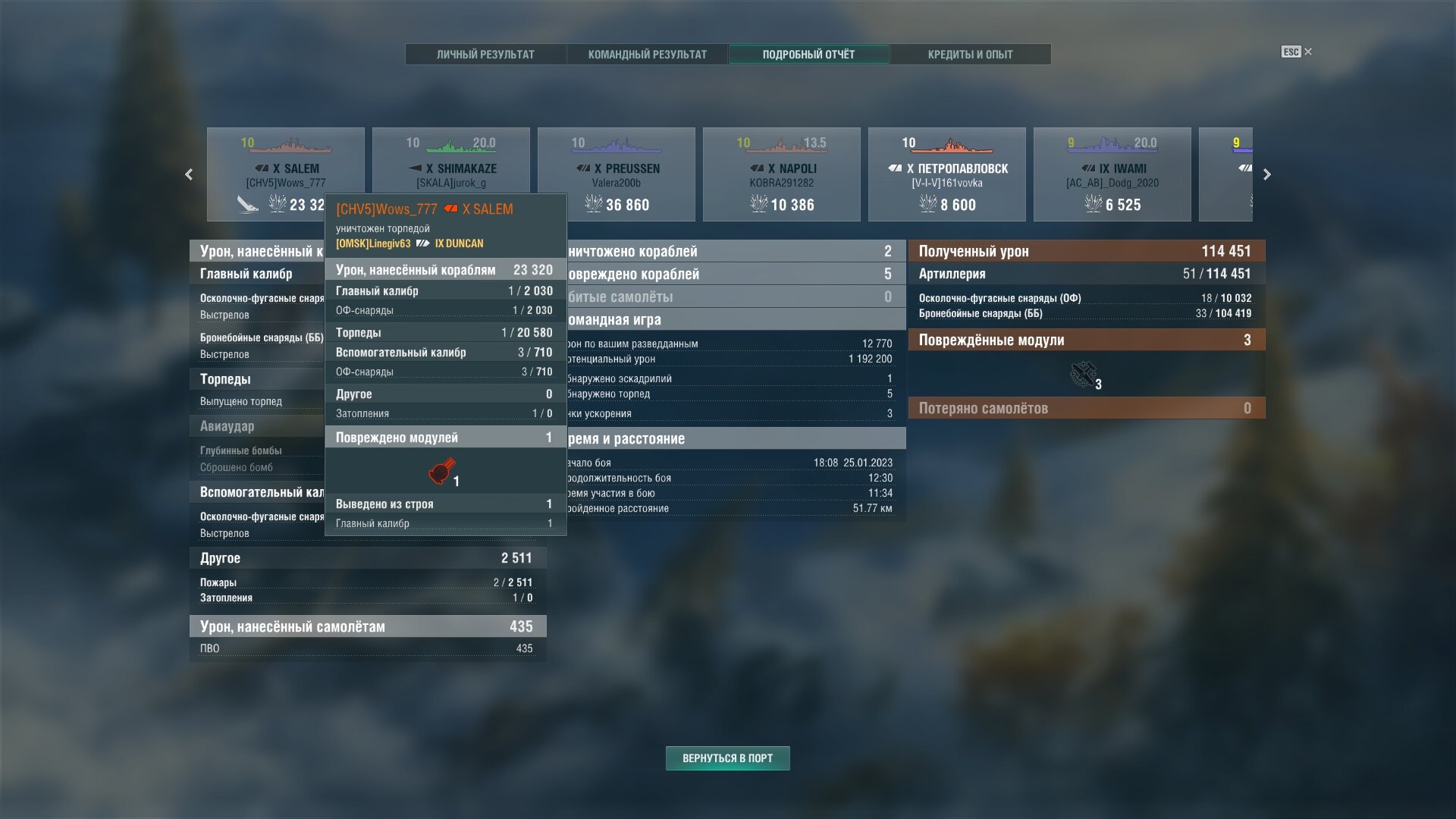Select the X Napoli ship card
The image size is (1456, 819).
782,174
